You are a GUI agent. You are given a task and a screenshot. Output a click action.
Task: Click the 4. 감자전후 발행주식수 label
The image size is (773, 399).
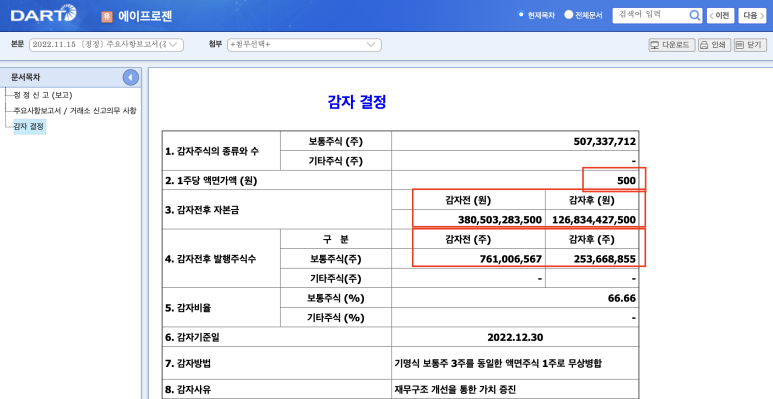point(211,259)
